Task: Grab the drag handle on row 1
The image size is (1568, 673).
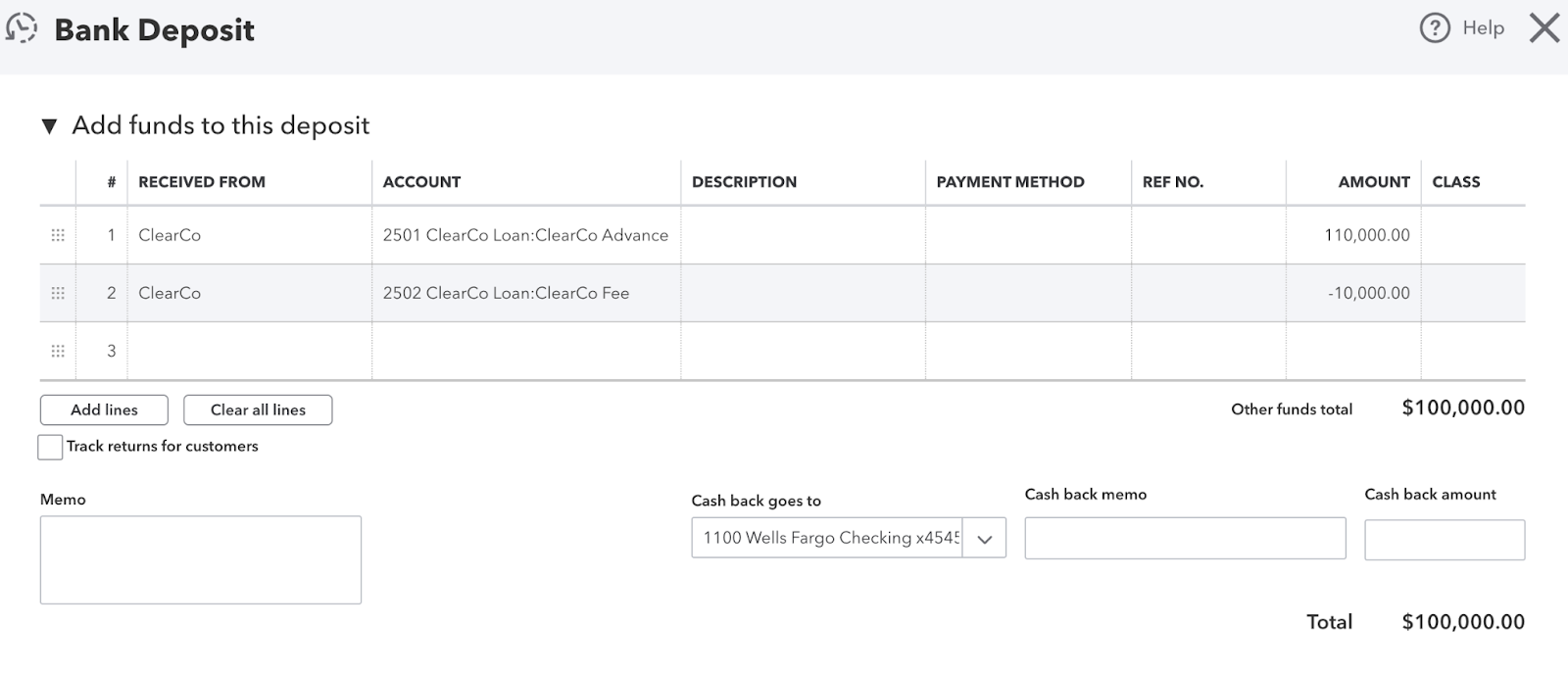Action: (58, 235)
